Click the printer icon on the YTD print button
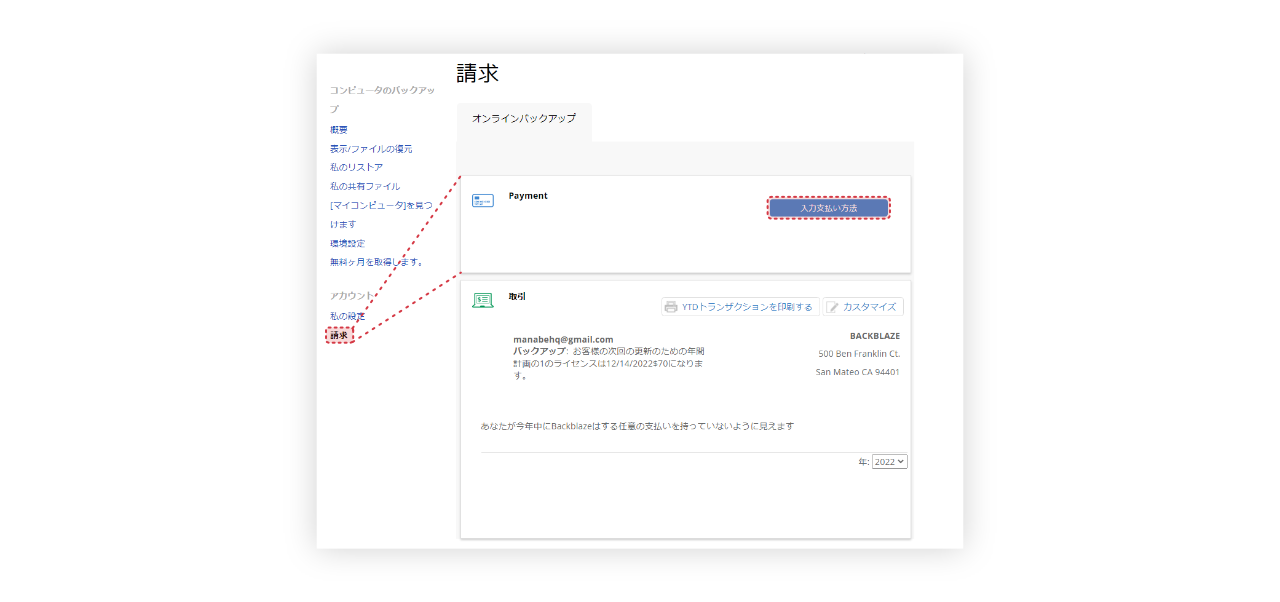The width and height of the screenshot is (1280, 602). pyautogui.click(x=670, y=306)
